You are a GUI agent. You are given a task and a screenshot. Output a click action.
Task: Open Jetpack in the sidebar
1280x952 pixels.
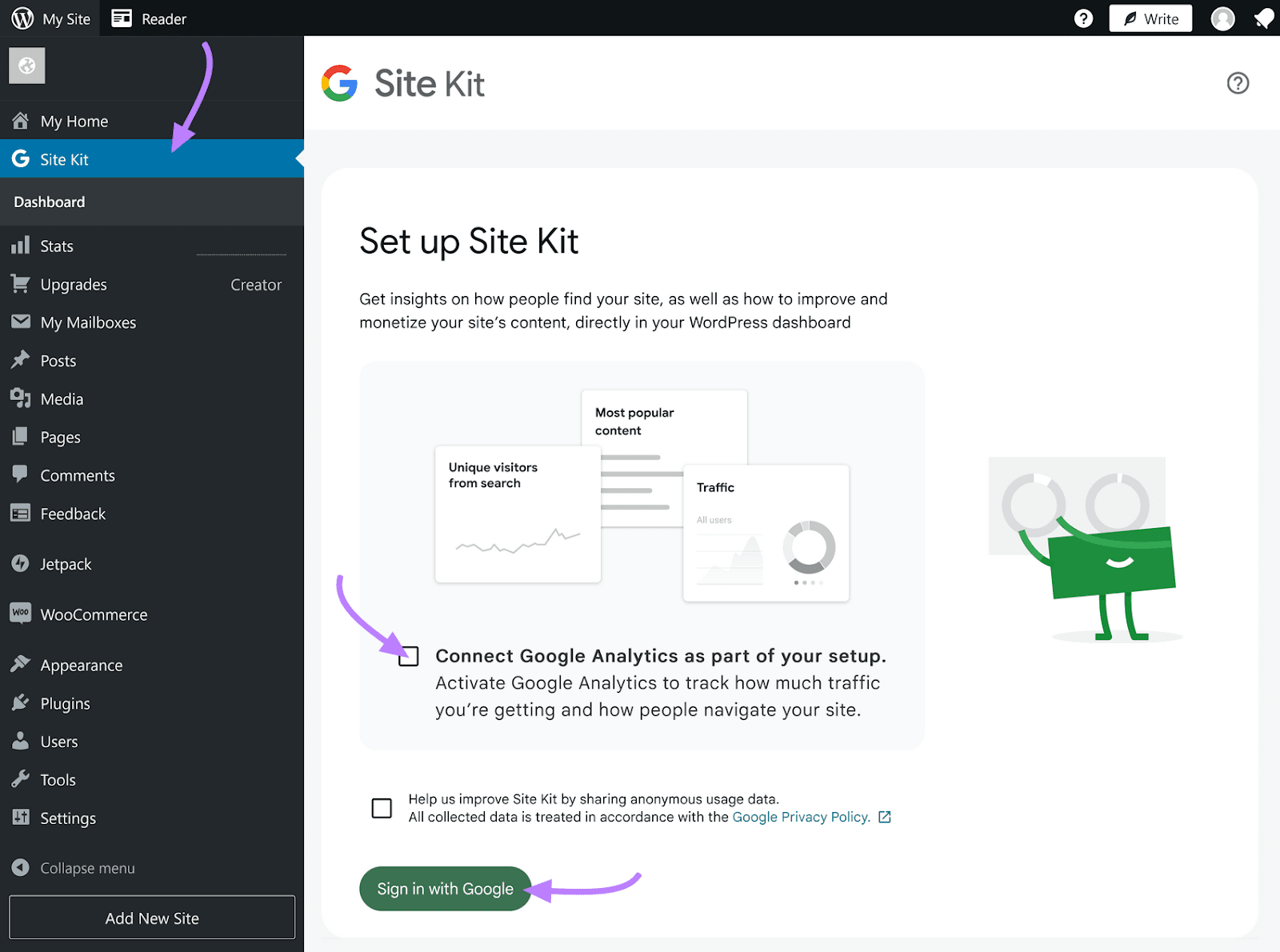coord(66,564)
